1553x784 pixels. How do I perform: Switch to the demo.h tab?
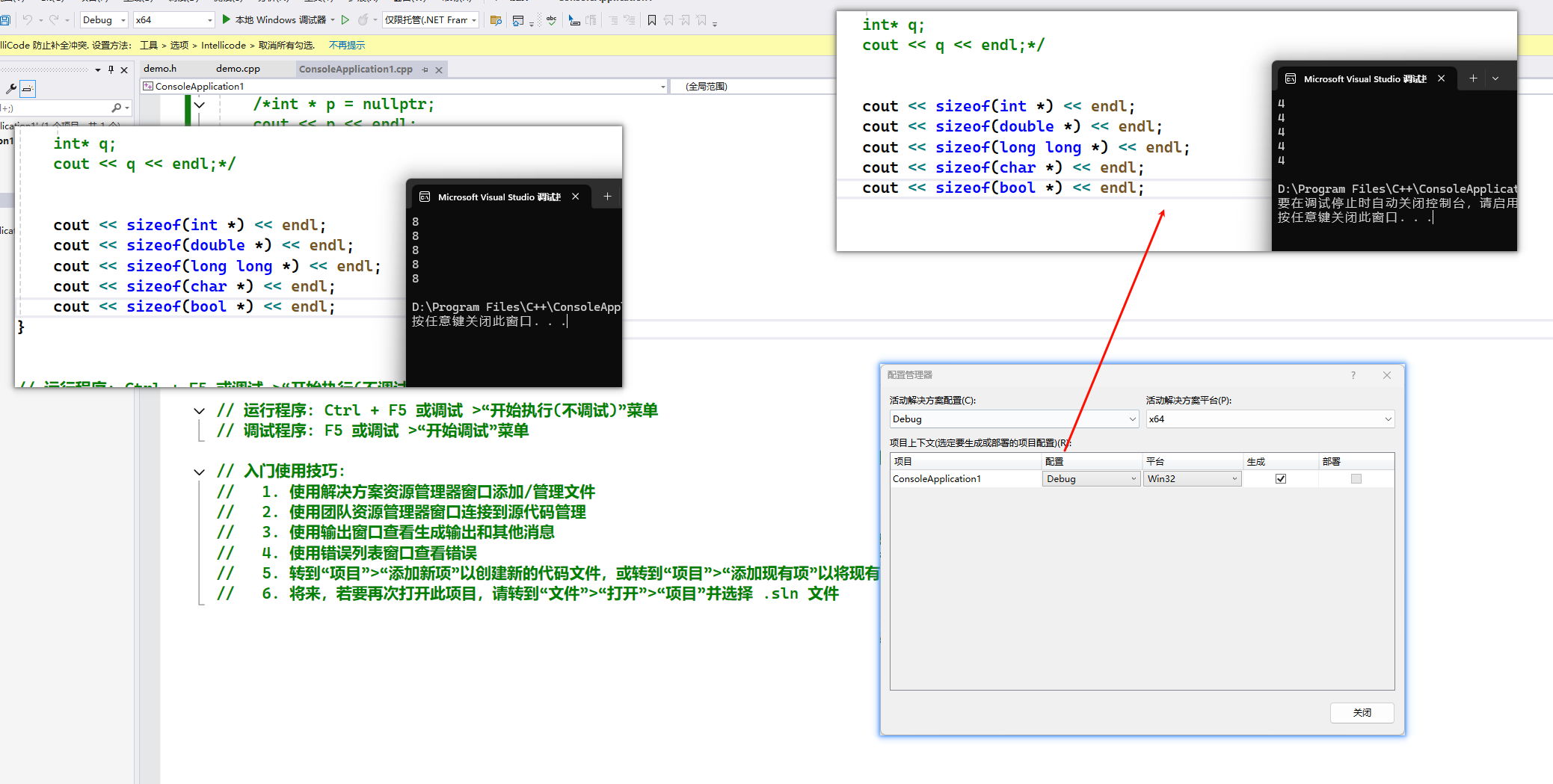[x=160, y=69]
